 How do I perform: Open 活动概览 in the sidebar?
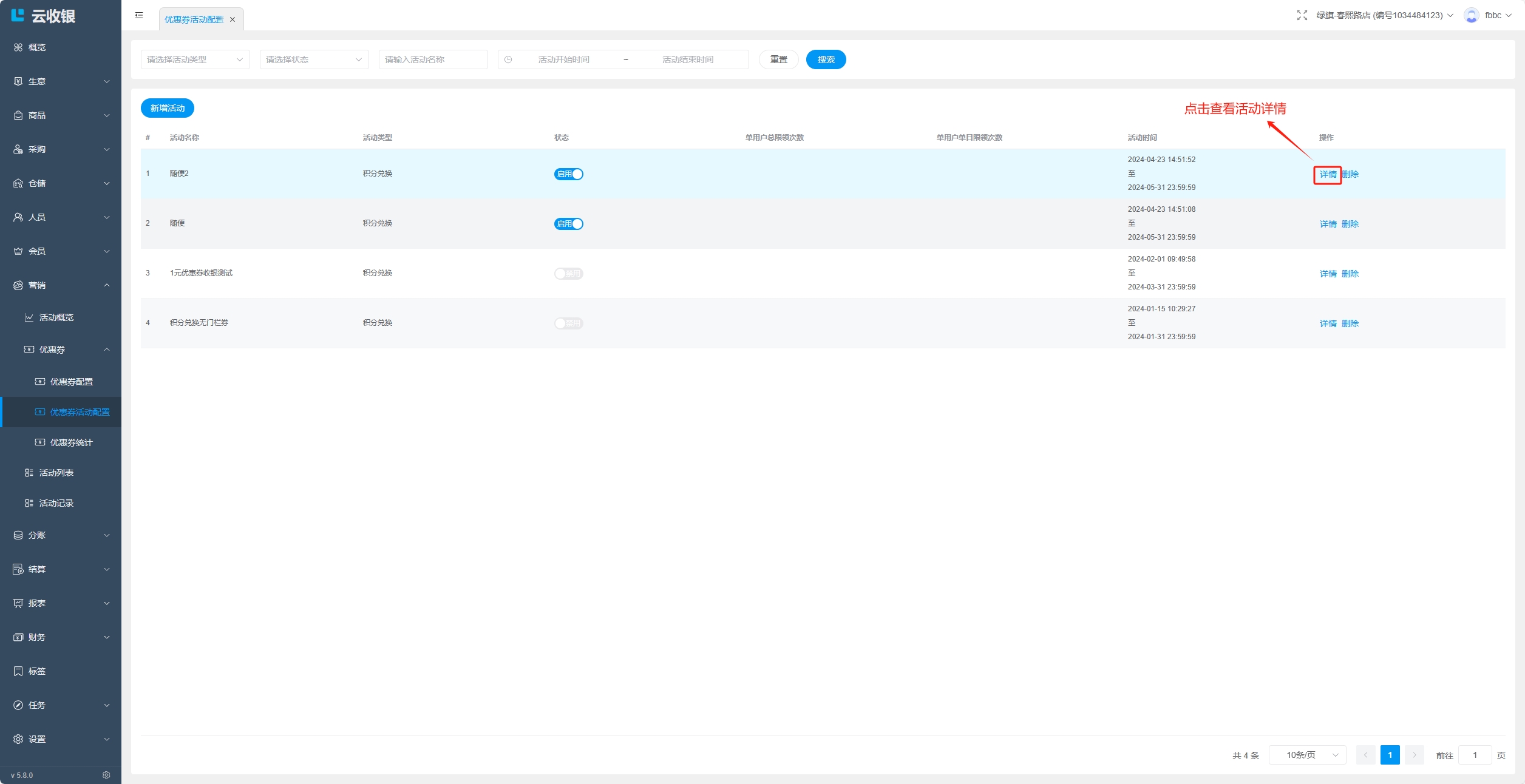56,317
